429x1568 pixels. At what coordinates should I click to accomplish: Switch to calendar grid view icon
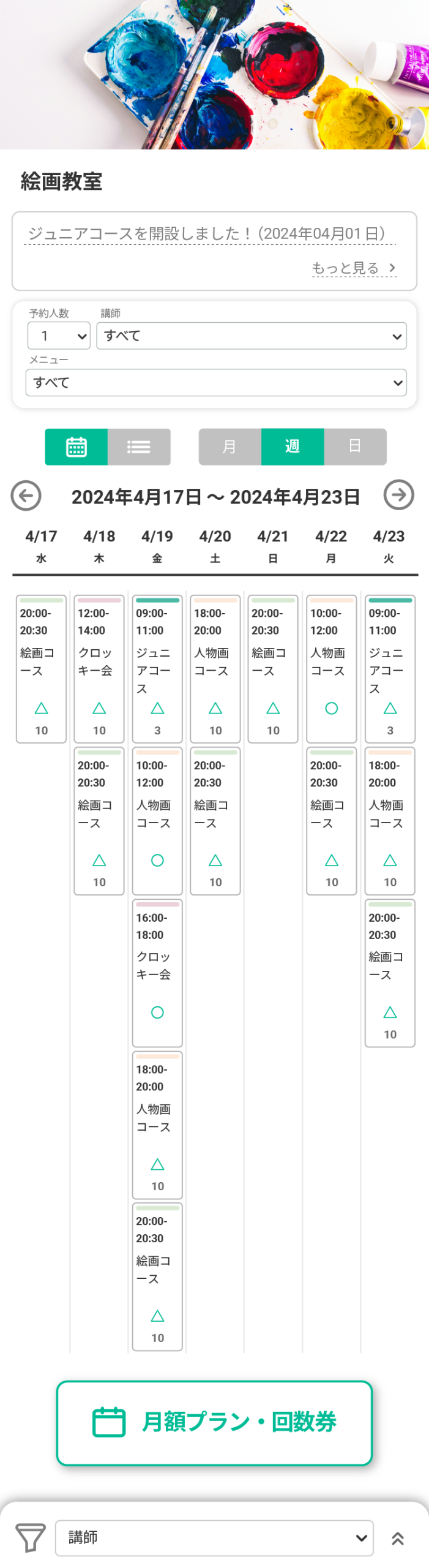pos(76,447)
